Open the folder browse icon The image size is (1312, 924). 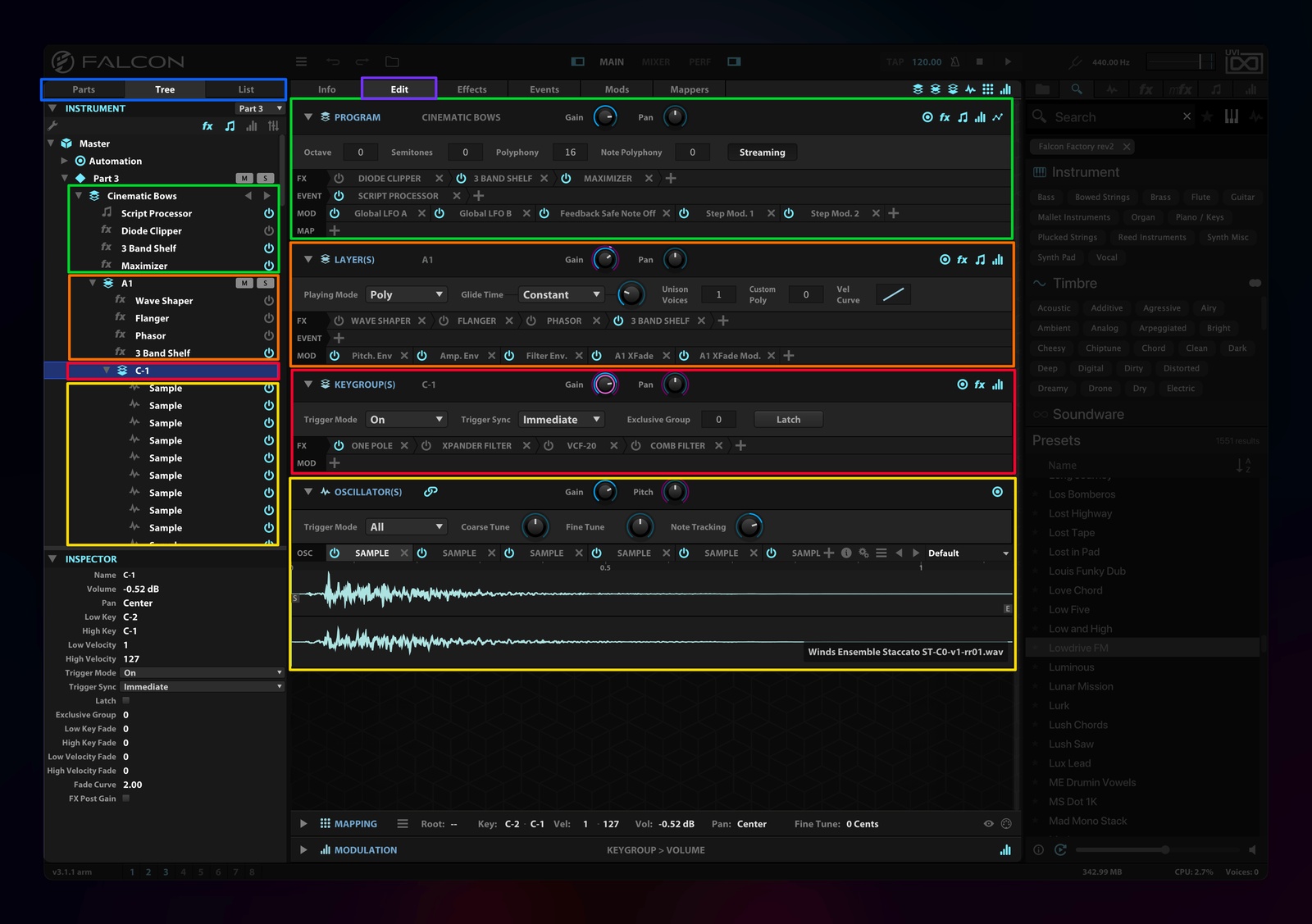(392, 61)
